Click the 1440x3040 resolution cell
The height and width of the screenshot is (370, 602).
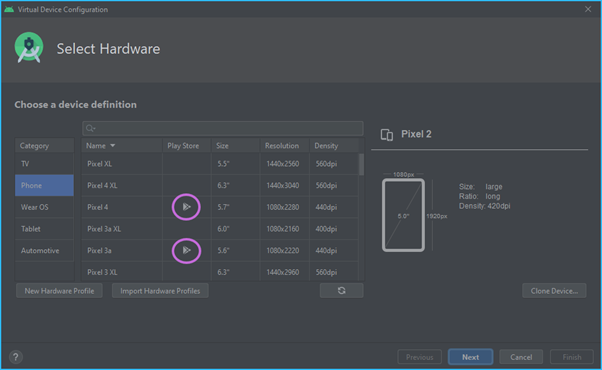click(283, 185)
